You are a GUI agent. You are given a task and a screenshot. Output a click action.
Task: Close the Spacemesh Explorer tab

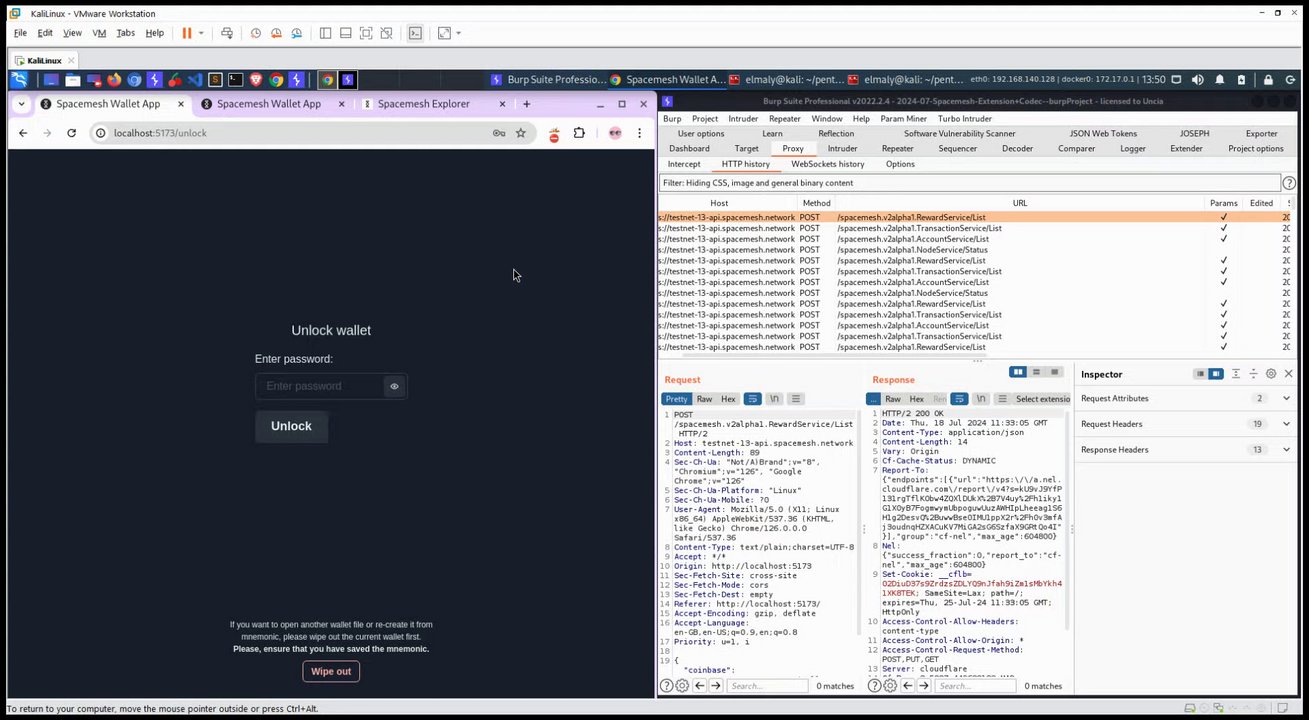pyautogui.click(x=502, y=104)
